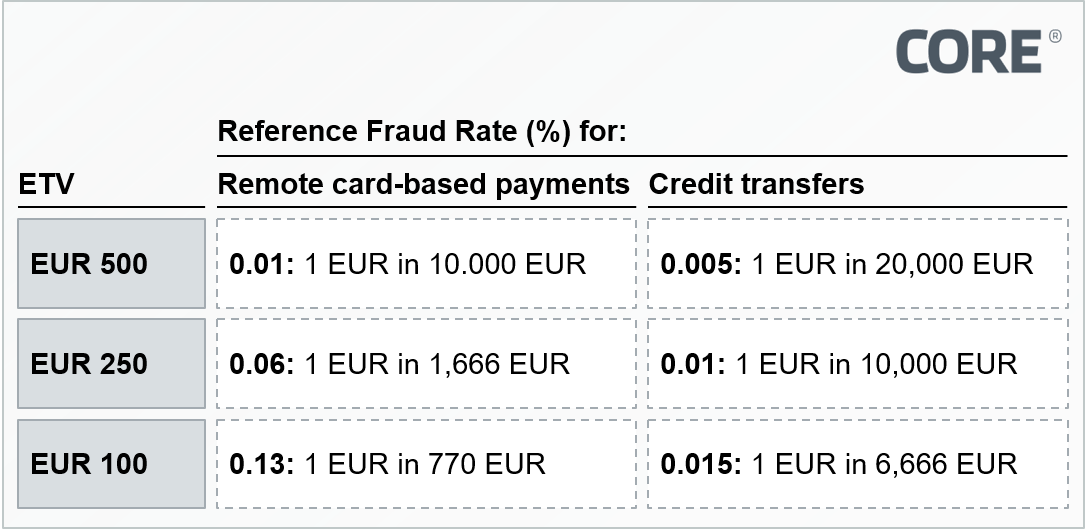Choose the EUR 100 row label
Screen dimensions: 1085x529
pos(89,464)
